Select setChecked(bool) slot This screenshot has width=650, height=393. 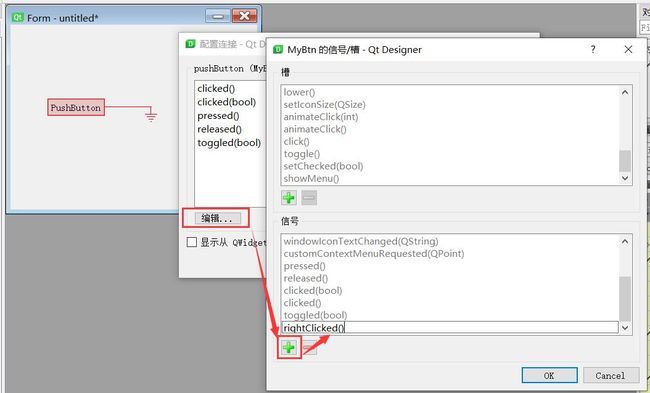pyautogui.click(x=323, y=166)
